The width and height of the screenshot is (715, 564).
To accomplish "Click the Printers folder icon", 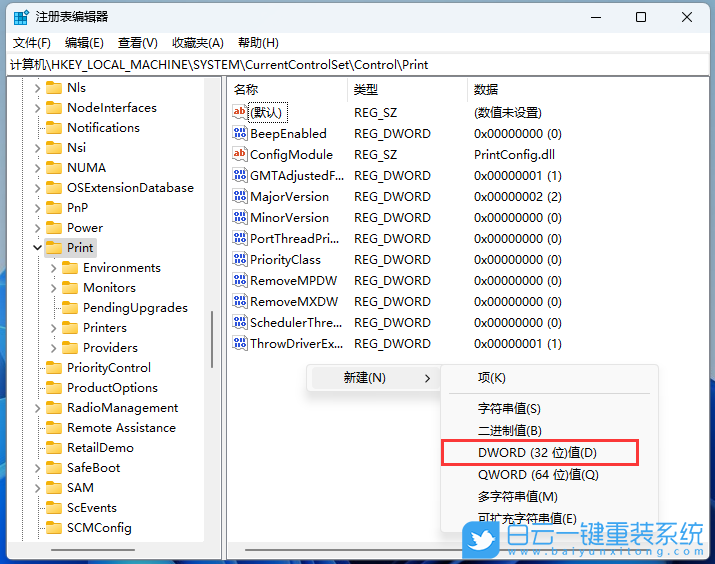I will [70, 328].
